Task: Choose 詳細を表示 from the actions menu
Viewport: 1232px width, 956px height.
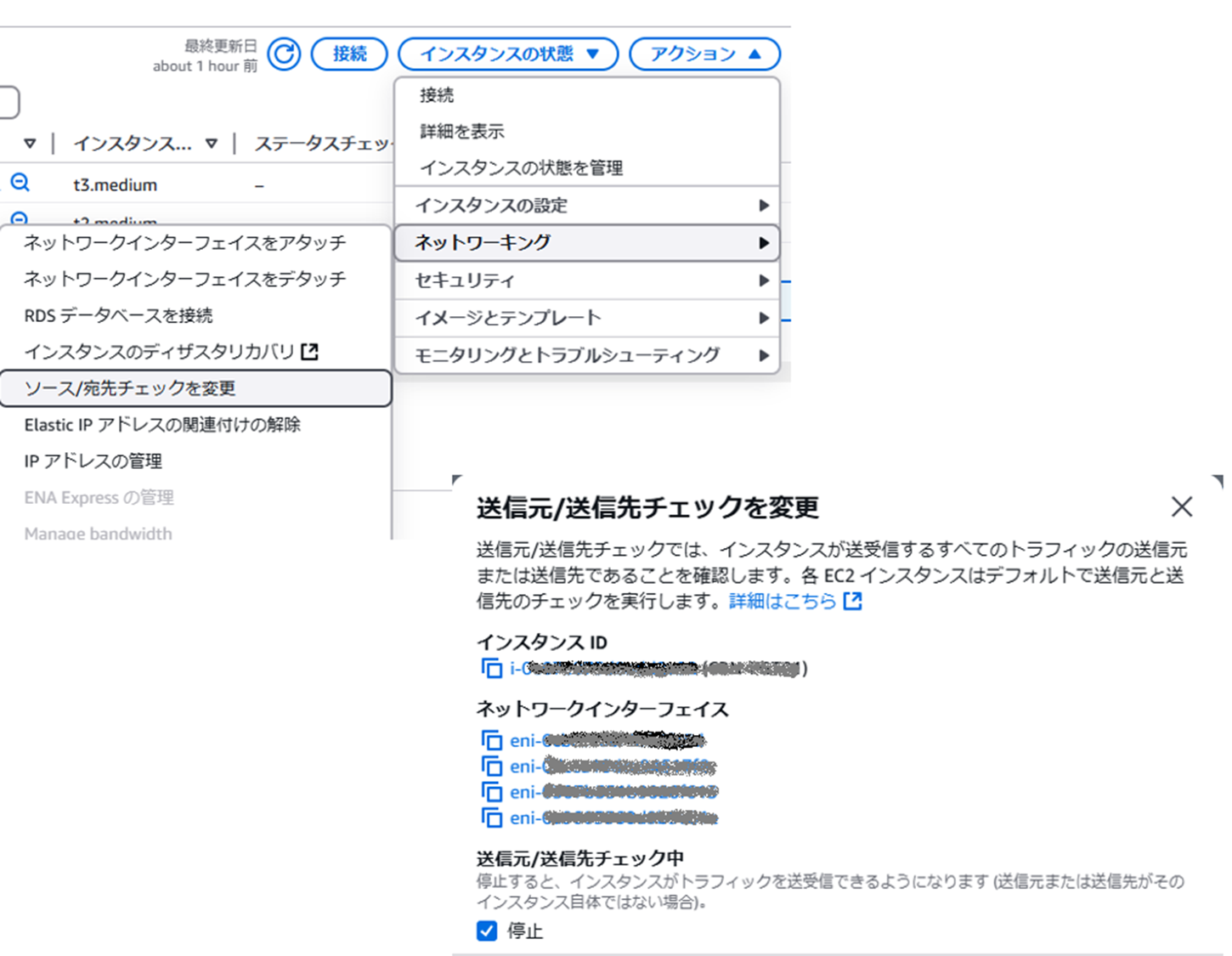Action: (x=587, y=132)
